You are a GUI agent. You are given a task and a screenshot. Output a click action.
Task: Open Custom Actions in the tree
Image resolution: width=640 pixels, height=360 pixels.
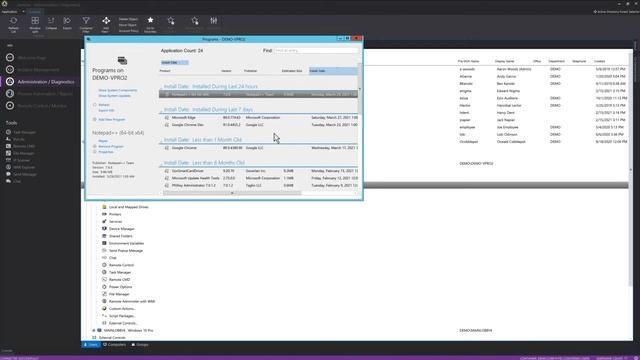(x=119, y=309)
